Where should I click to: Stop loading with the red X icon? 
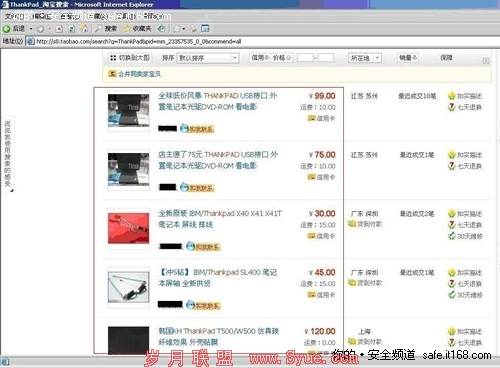click(59, 29)
